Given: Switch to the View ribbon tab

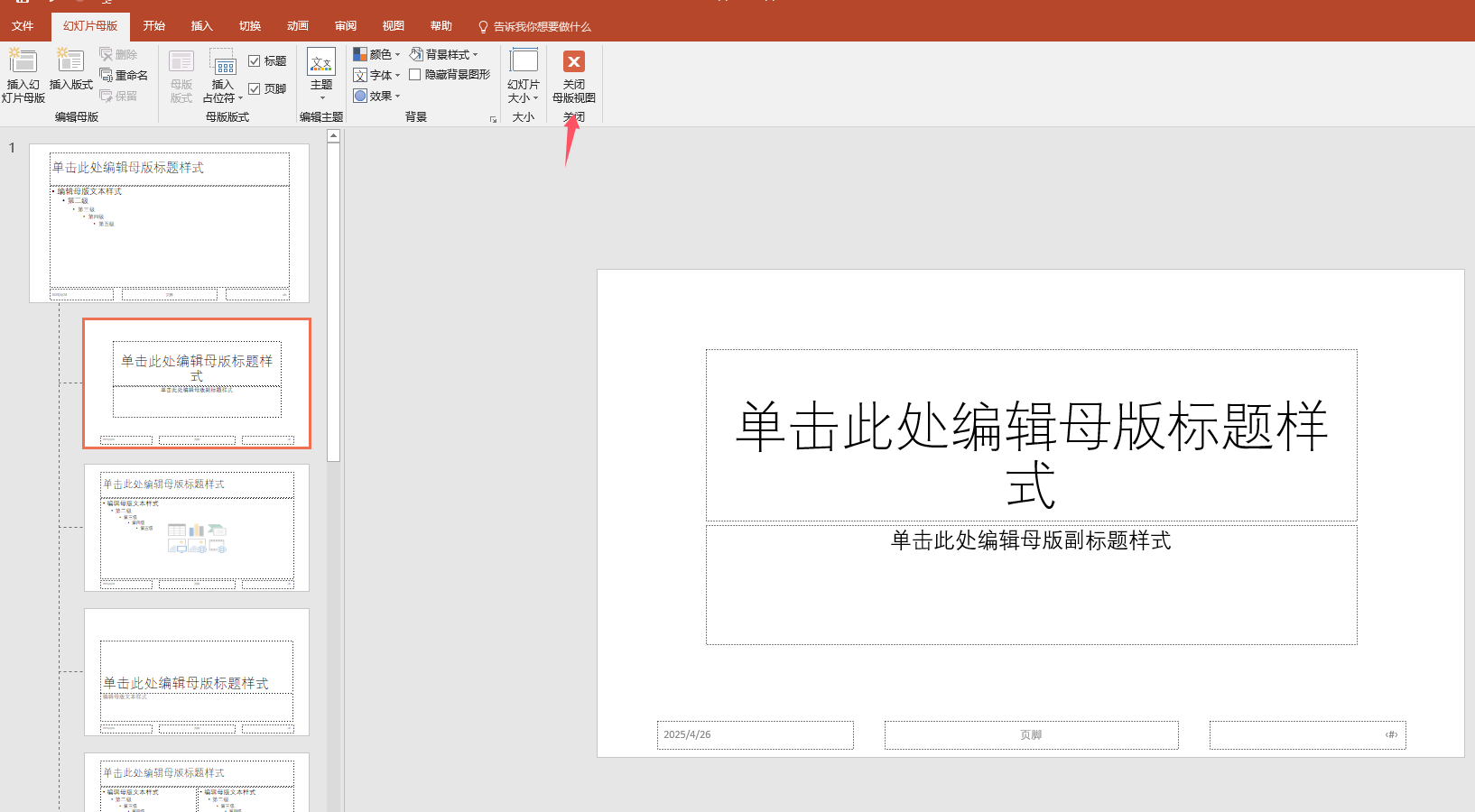Looking at the screenshot, I should (393, 25).
